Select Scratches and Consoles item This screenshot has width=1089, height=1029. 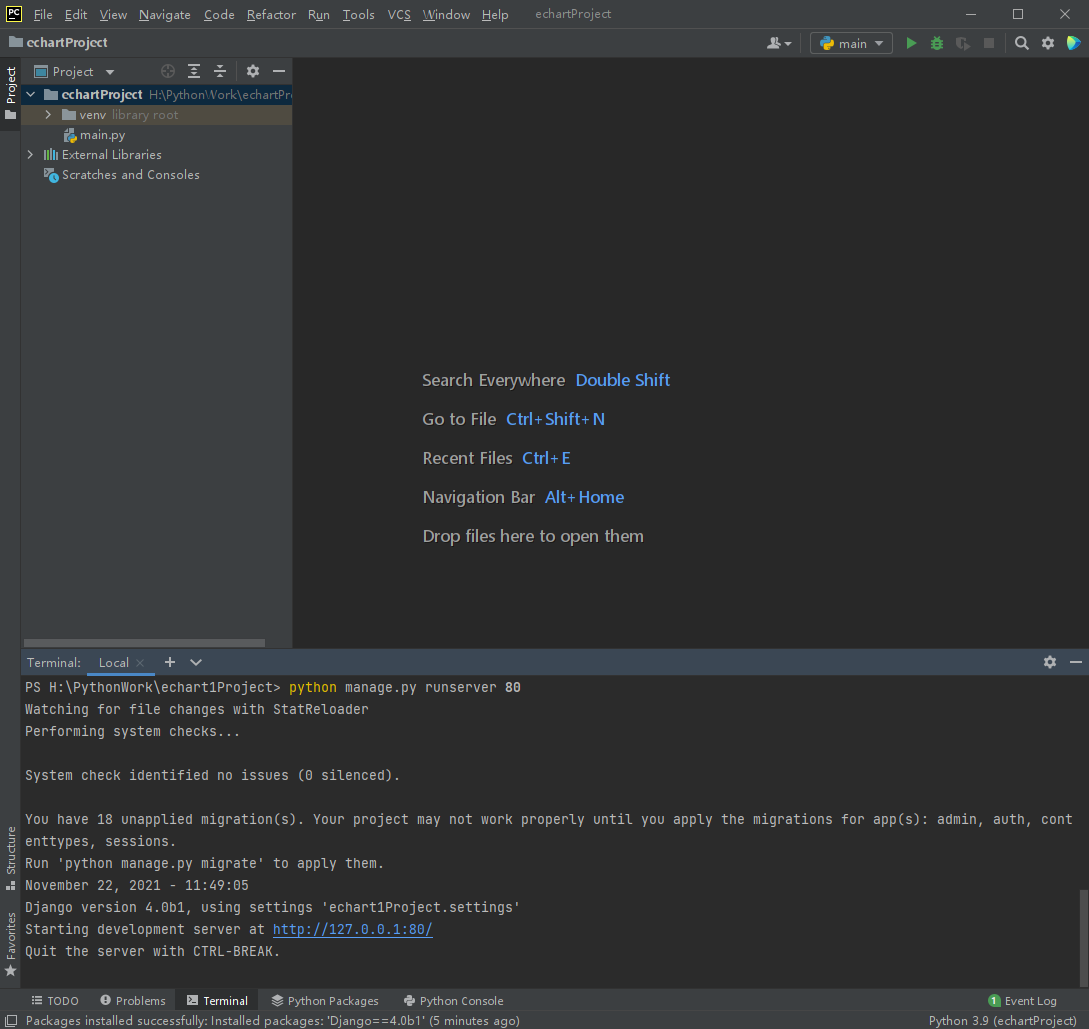click(x=131, y=175)
